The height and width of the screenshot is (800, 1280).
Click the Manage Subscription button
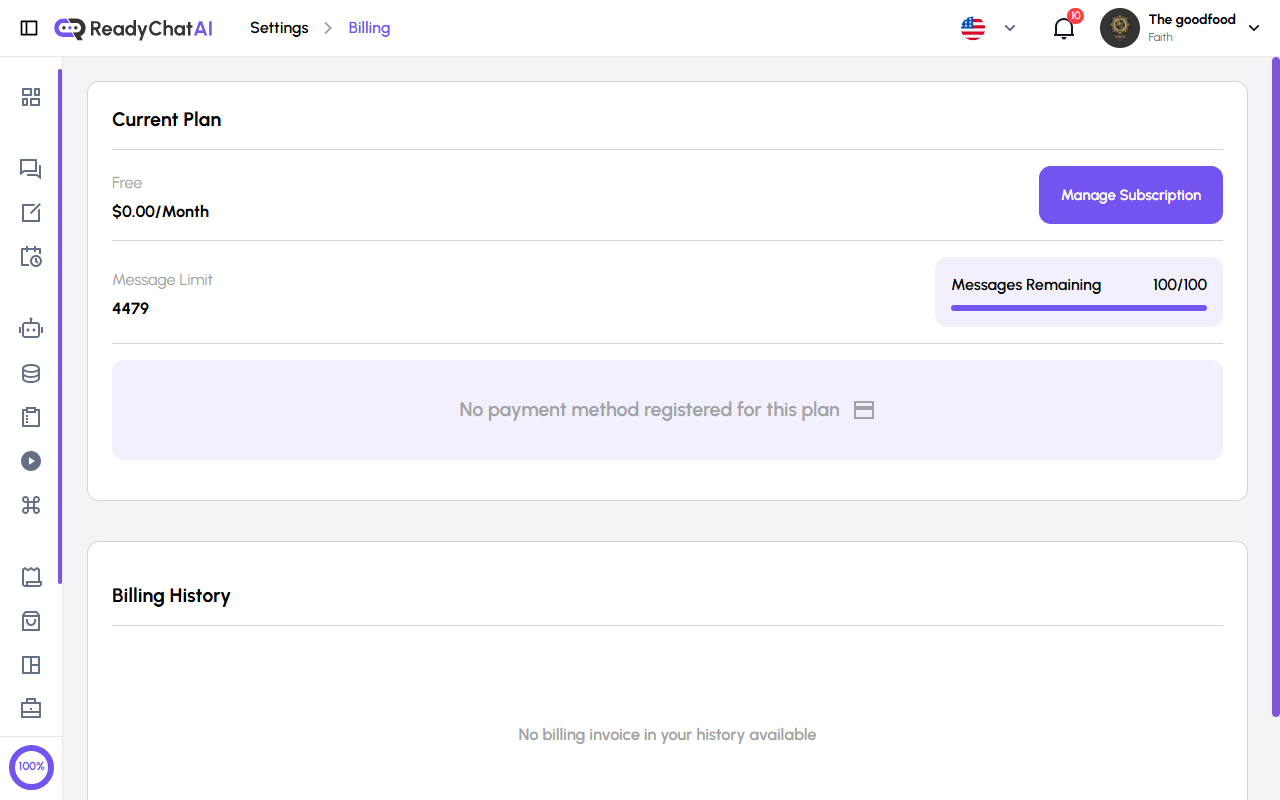point(1130,195)
